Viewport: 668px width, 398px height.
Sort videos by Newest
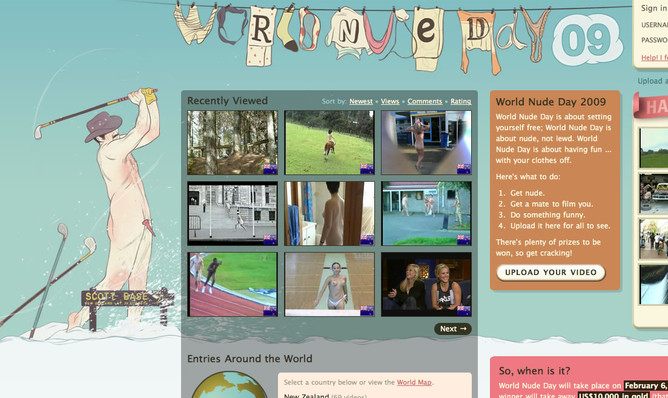[361, 101]
